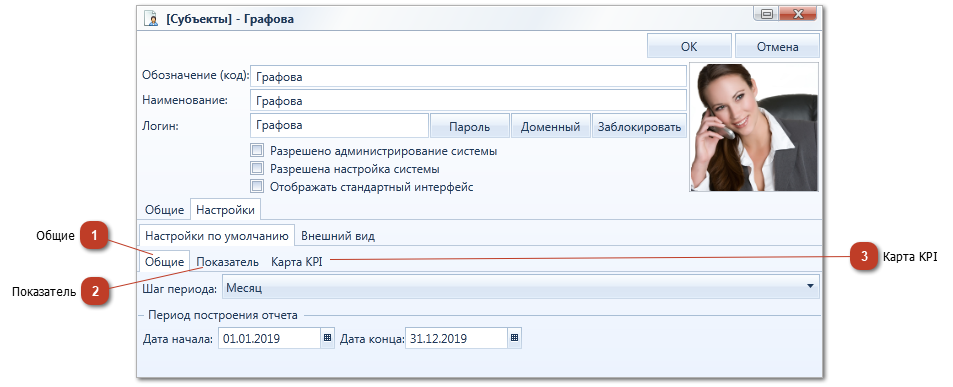
Task: Click the Пароль button
Action: [x=470, y=127]
